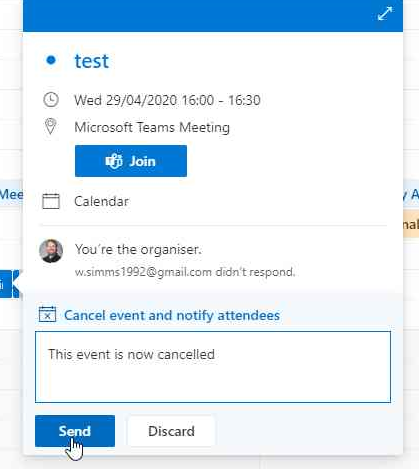Join the Microsoft Teams meeting
This screenshot has width=419, height=469.
click(x=131, y=161)
